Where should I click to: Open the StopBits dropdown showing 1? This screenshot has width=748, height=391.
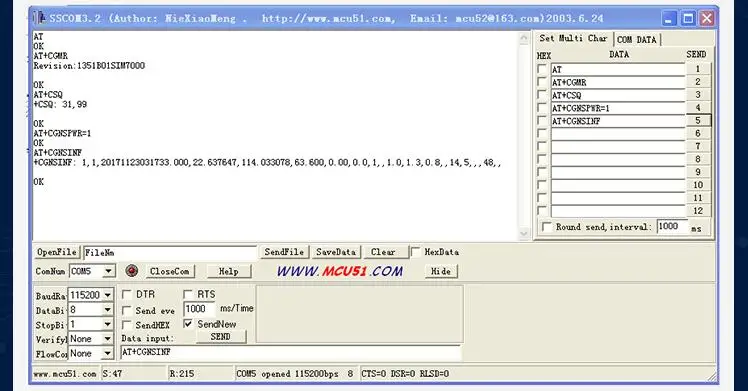click(108, 324)
